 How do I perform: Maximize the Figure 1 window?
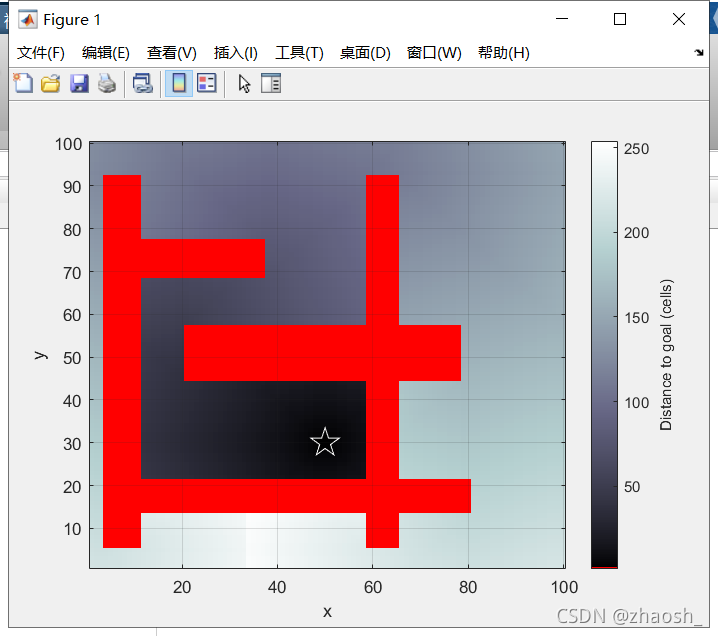[620, 19]
